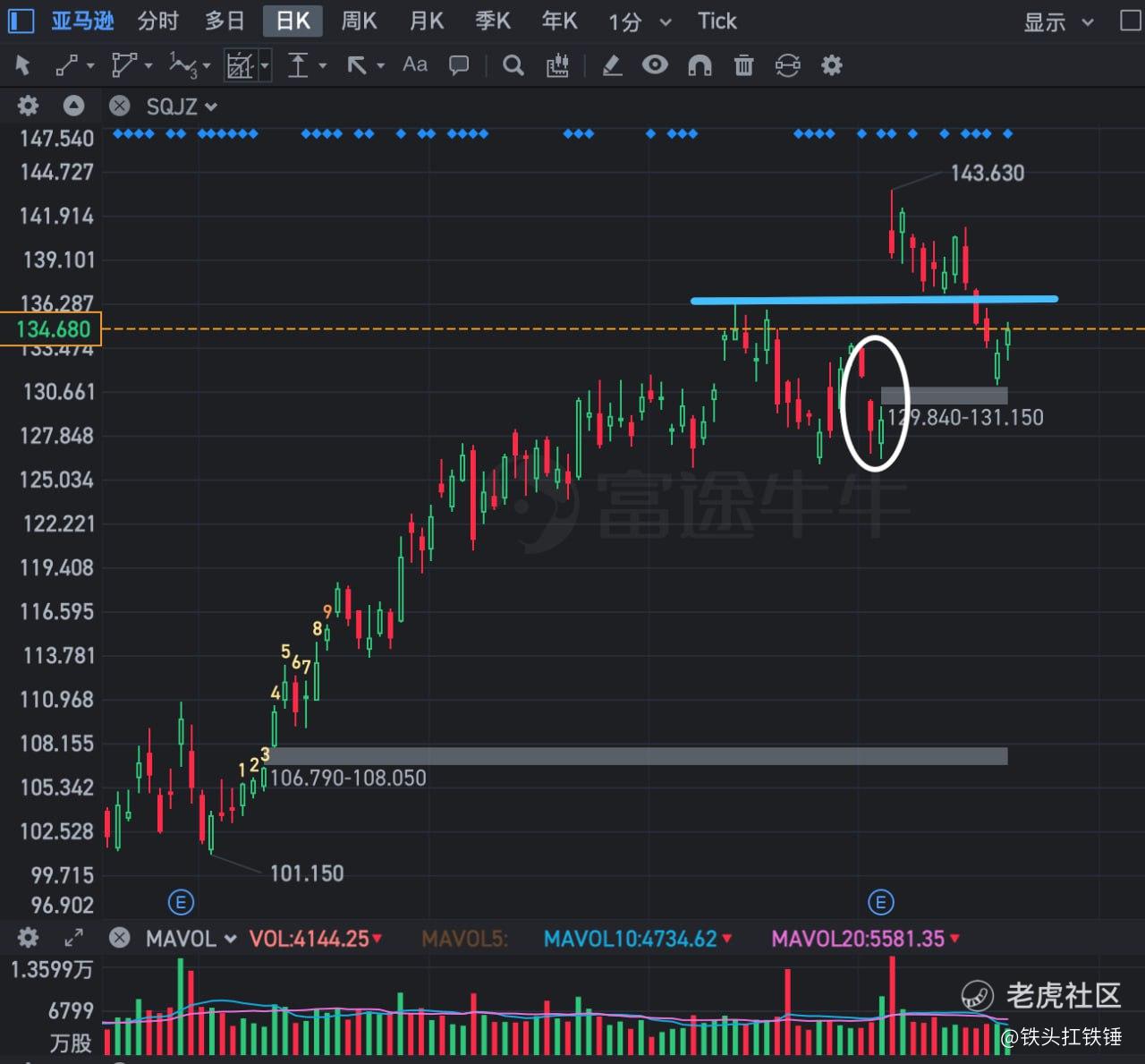Image resolution: width=1145 pixels, height=1064 pixels.
Task: Expand the region analysis tool options arrow
Action: coord(265,65)
